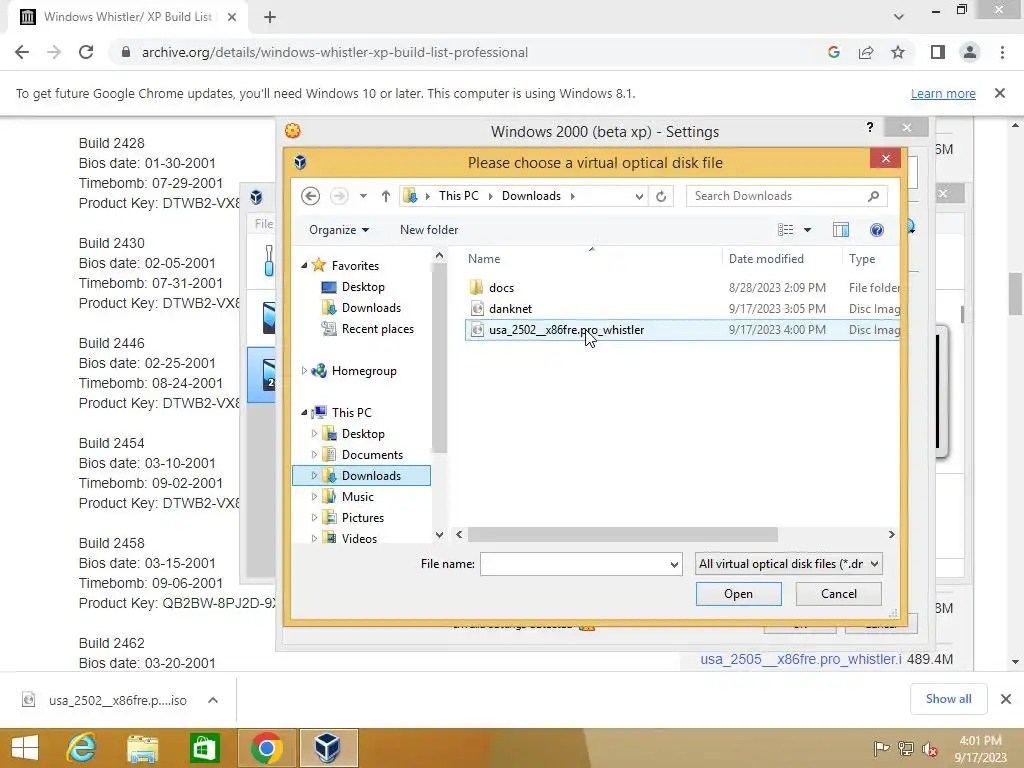
Task: Expand Documents under This PC
Action: click(x=314, y=455)
